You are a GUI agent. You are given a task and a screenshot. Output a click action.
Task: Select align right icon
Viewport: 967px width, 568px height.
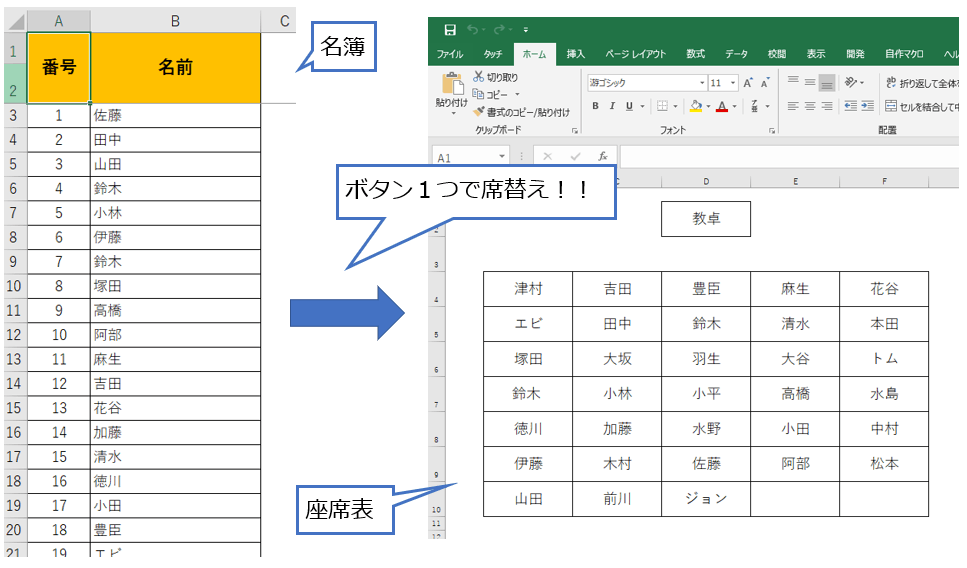pos(827,106)
